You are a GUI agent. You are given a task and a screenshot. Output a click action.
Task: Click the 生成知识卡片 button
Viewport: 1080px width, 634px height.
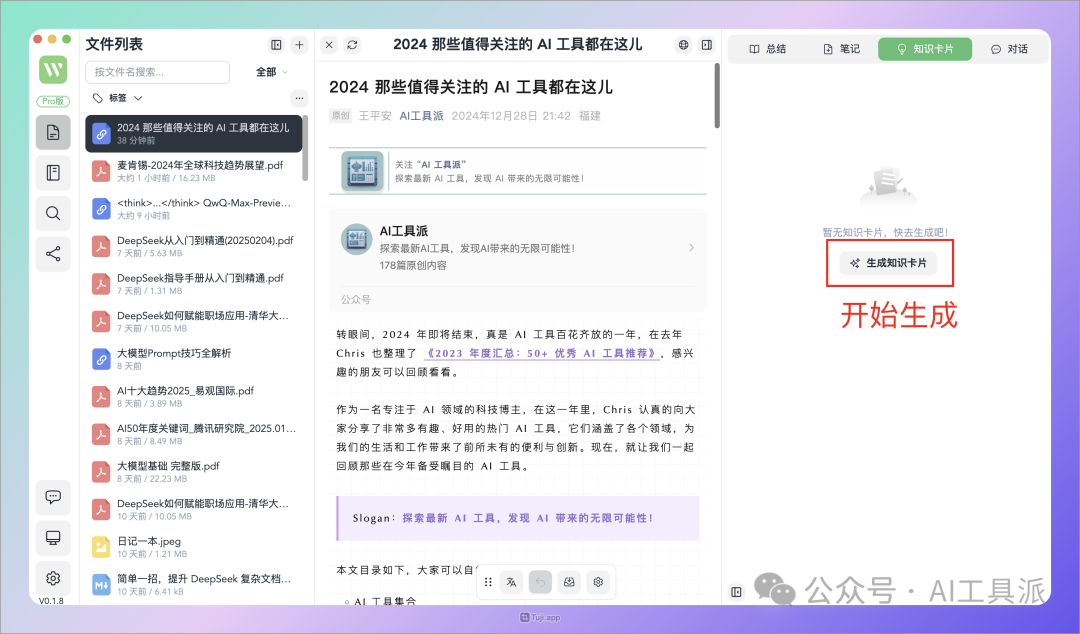[889, 263]
